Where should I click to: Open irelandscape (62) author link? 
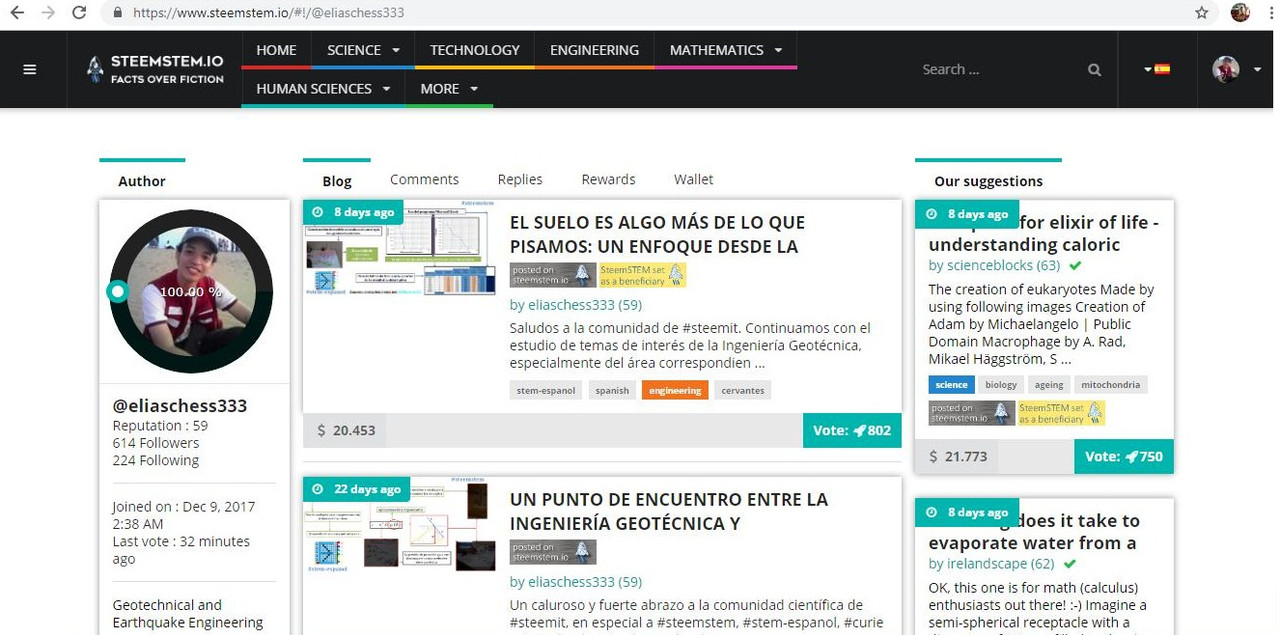991,564
